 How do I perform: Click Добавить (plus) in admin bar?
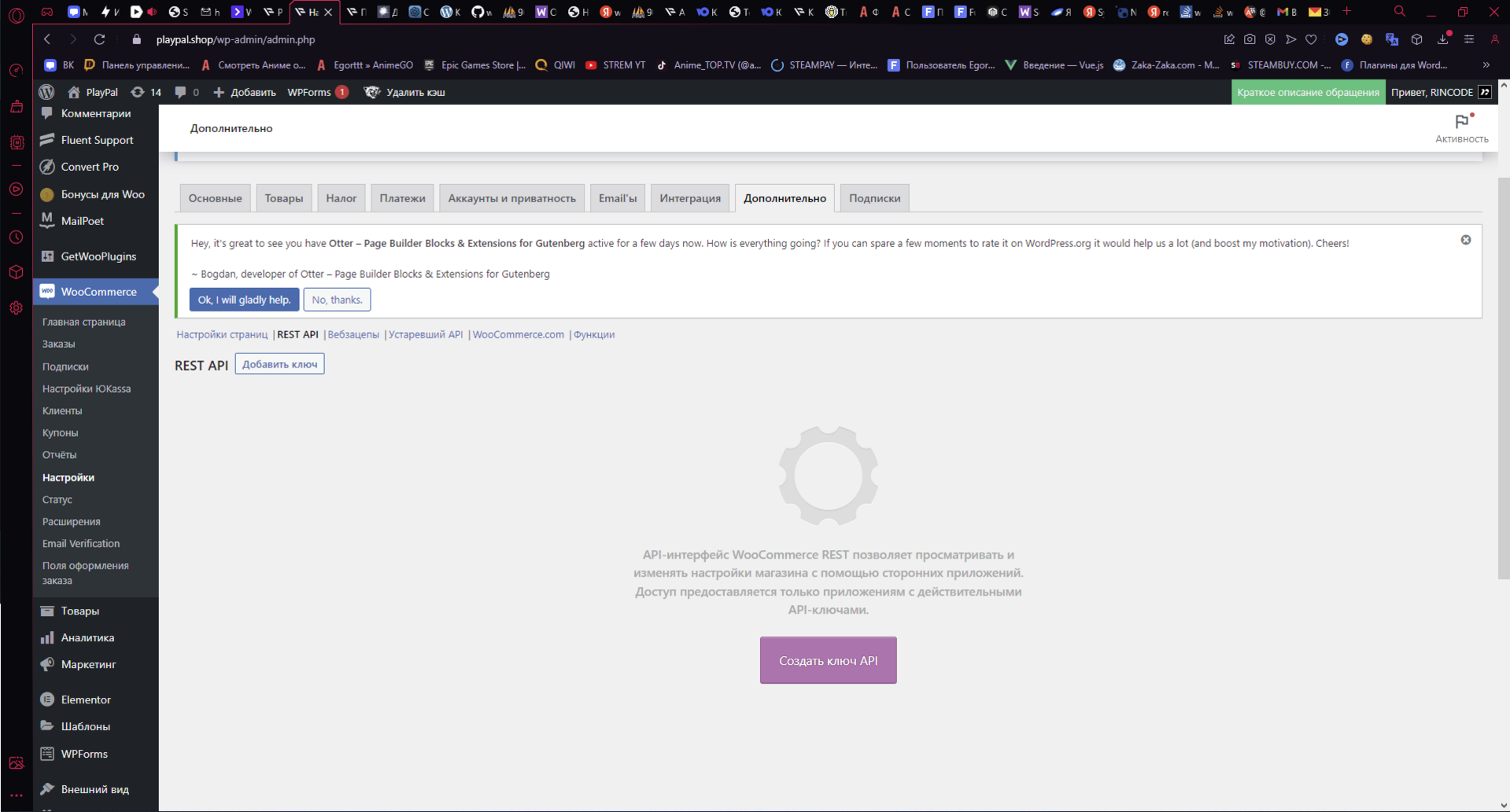point(245,92)
